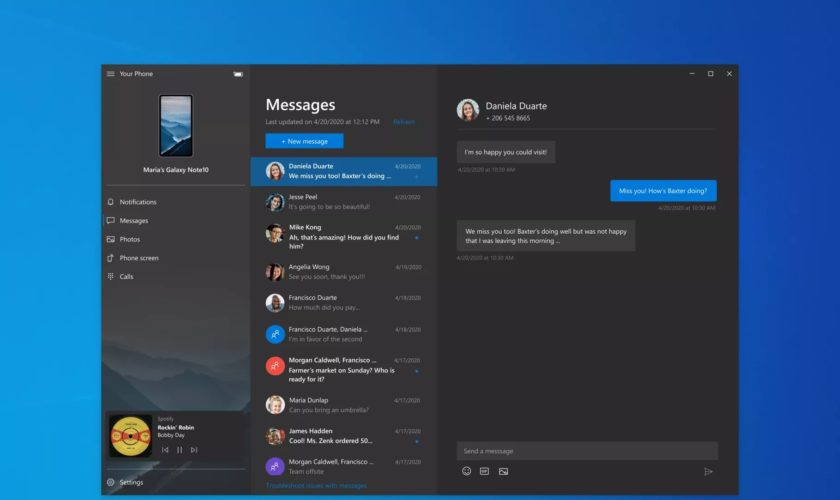Click the Galaxy Note10 phone thumbnail
Screen dimensions: 840x500
coord(175,127)
